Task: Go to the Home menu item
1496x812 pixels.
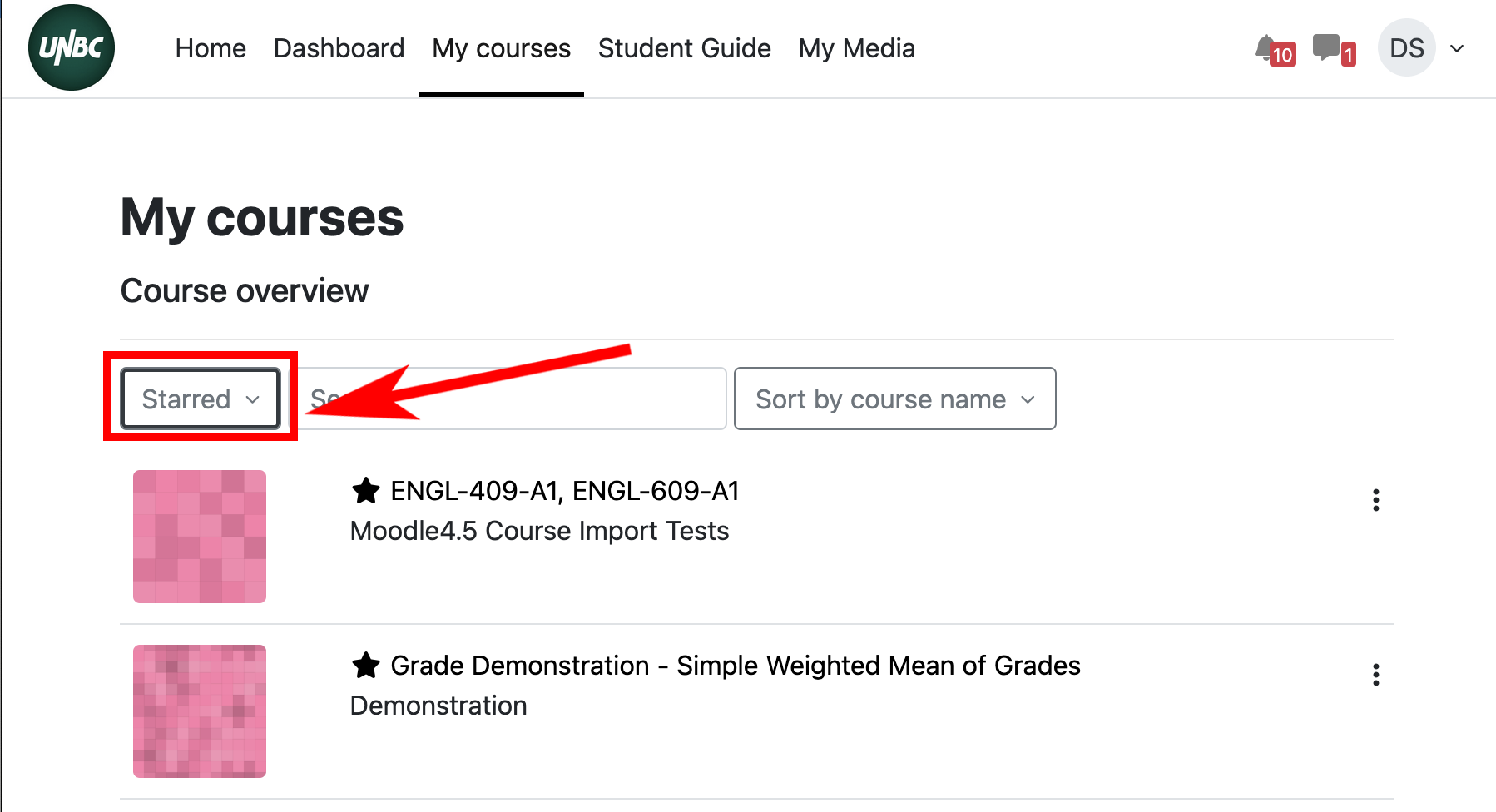Action: 211,48
